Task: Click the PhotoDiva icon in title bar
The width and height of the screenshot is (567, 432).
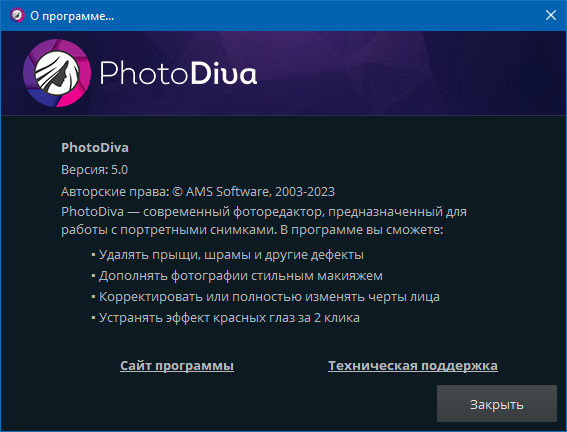Action: (17, 16)
